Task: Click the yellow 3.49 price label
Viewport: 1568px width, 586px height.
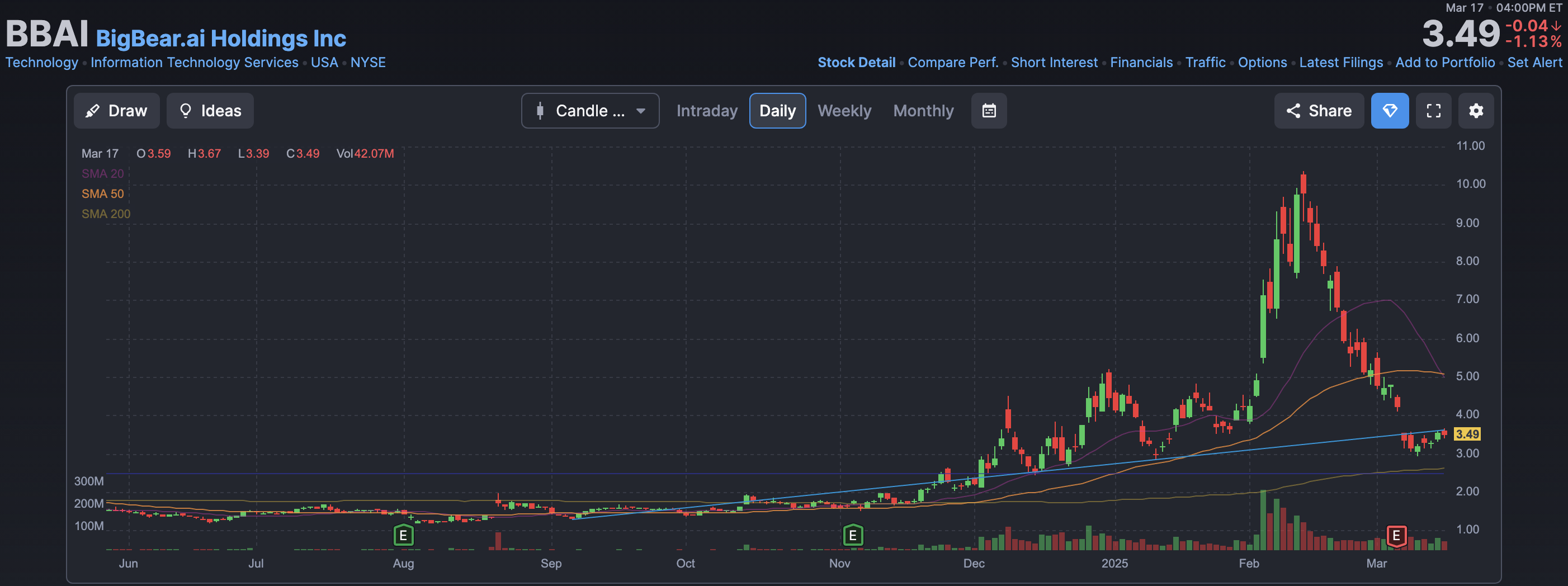Action: tap(1467, 434)
